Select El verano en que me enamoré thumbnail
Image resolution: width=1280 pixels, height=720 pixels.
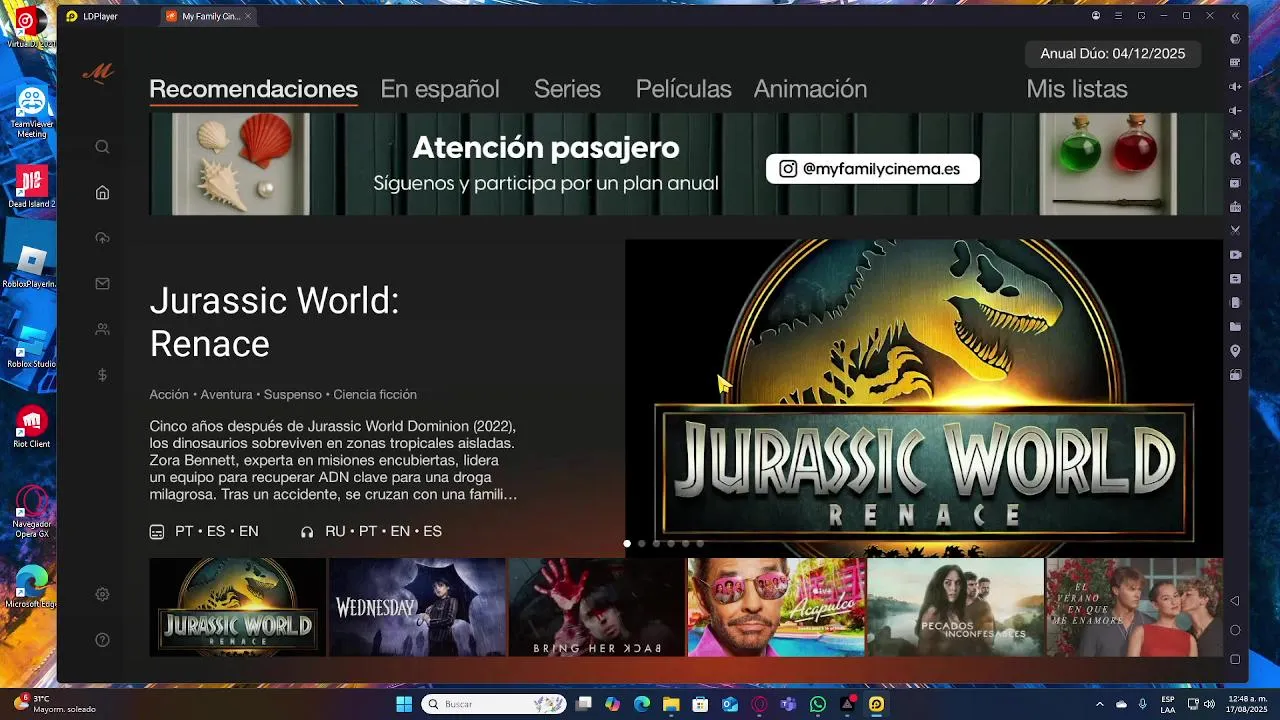pyautogui.click(x=1134, y=607)
